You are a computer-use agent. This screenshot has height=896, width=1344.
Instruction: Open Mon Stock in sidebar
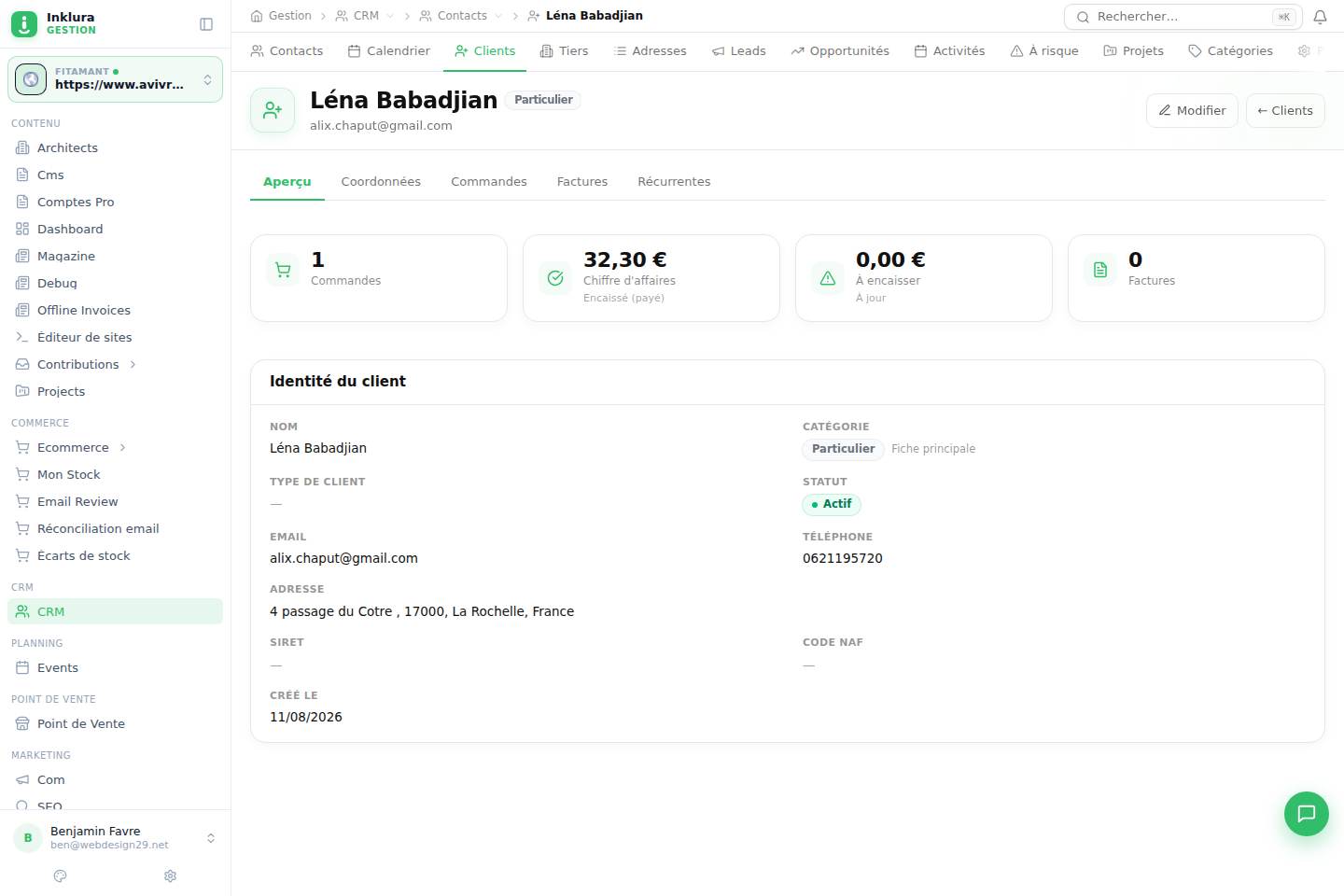click(x=116, y=474)
